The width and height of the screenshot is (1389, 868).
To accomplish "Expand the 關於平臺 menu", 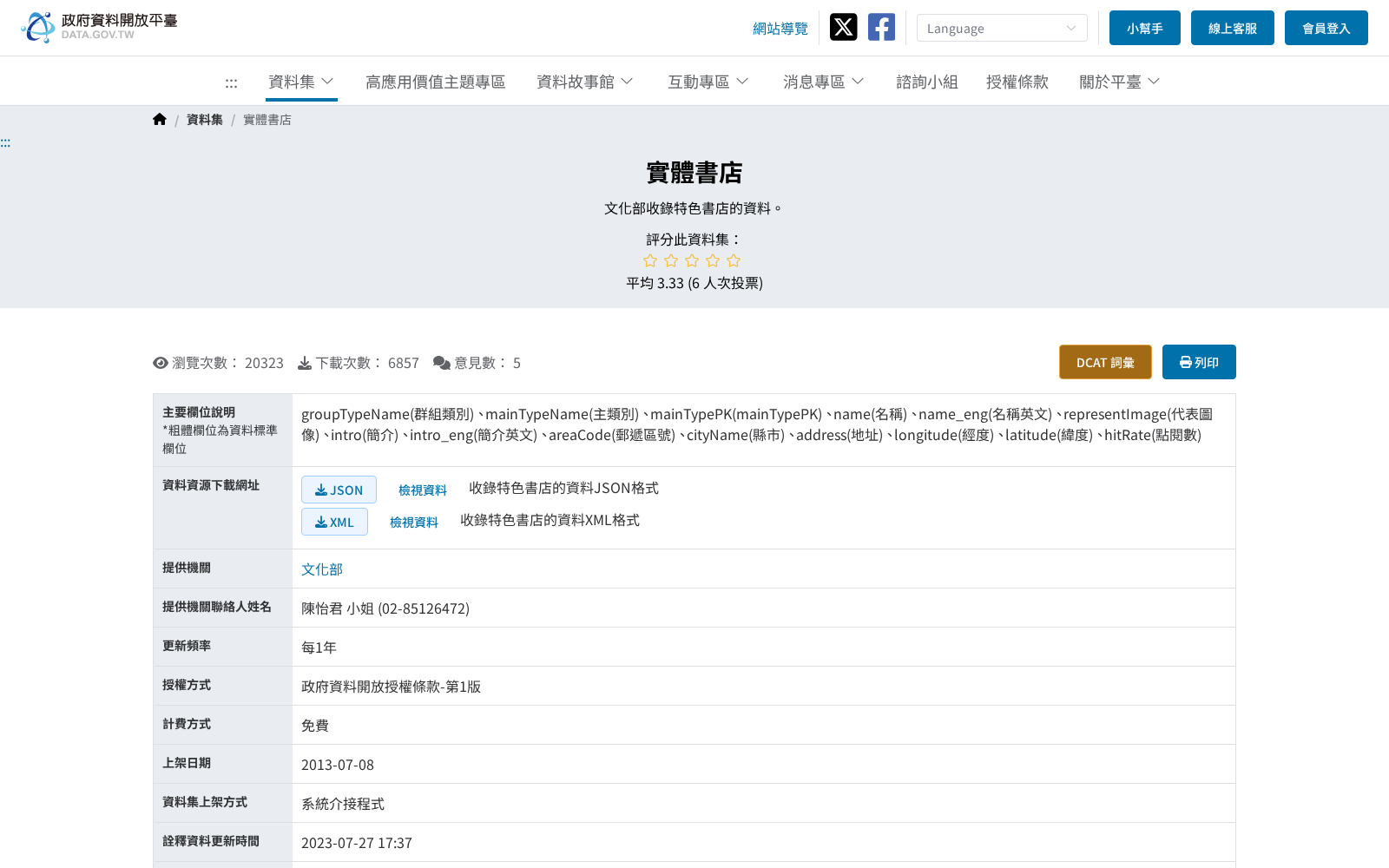I will click(x=1120, y=82).
